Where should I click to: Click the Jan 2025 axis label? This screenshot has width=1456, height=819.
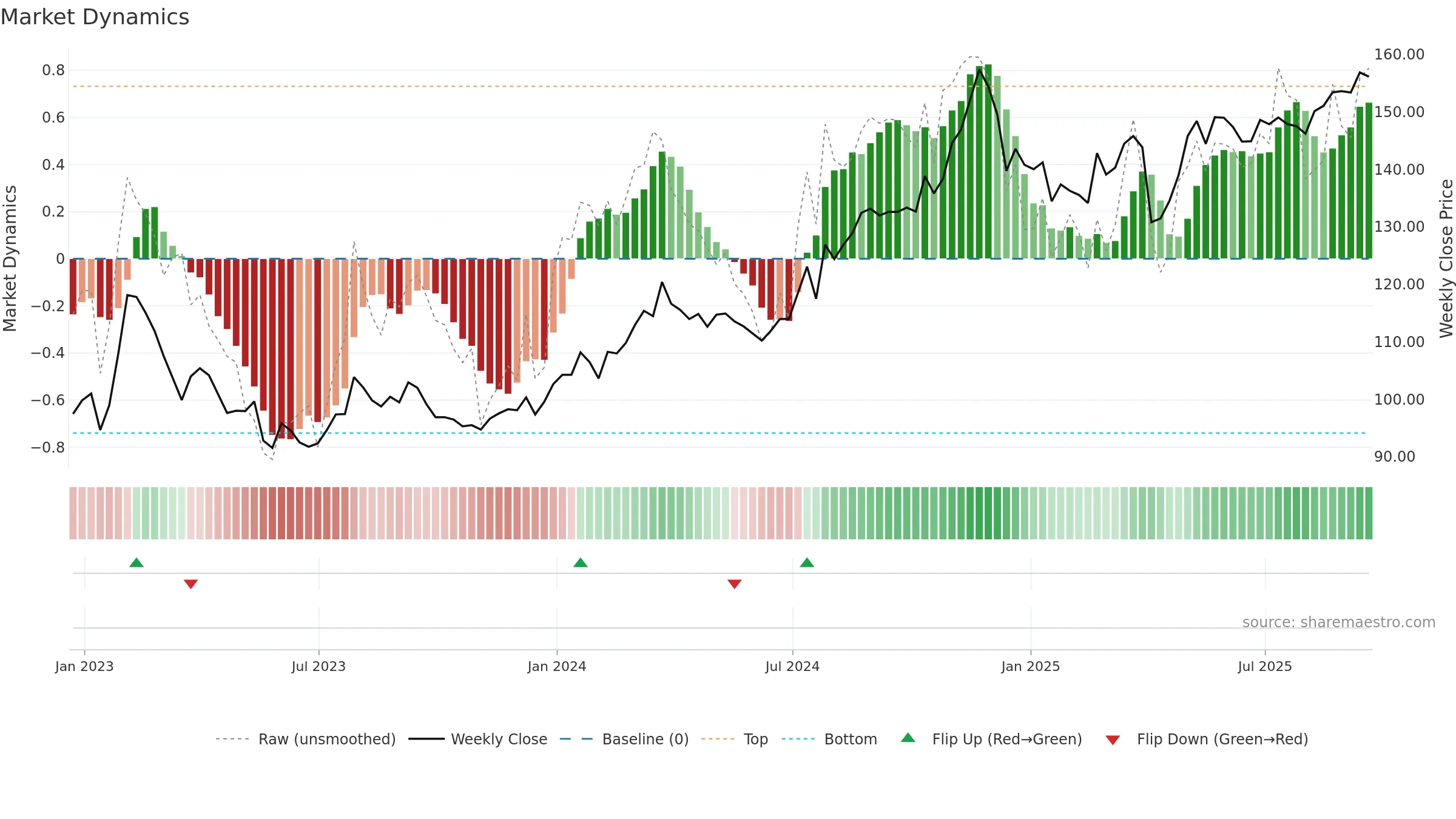[1031, 666]
